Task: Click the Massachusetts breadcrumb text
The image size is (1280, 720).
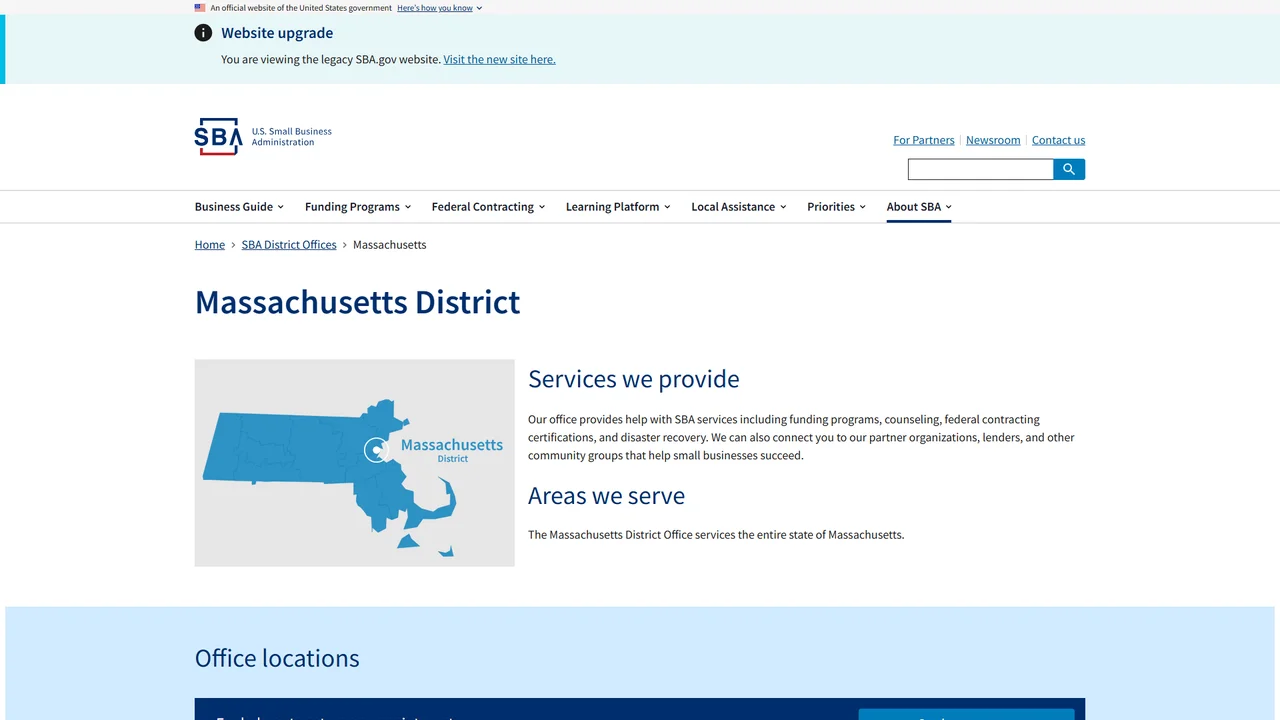Action: tap(390, 245)
